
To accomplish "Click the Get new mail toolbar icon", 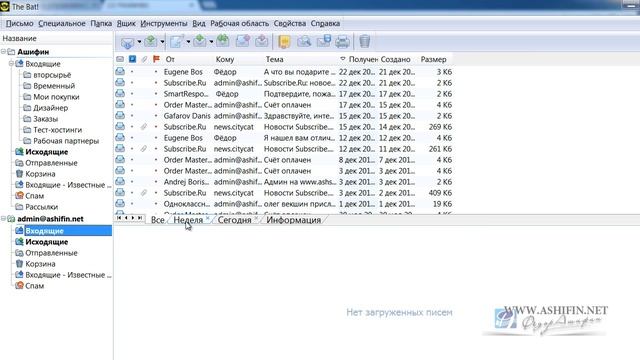I will (127, 42).
